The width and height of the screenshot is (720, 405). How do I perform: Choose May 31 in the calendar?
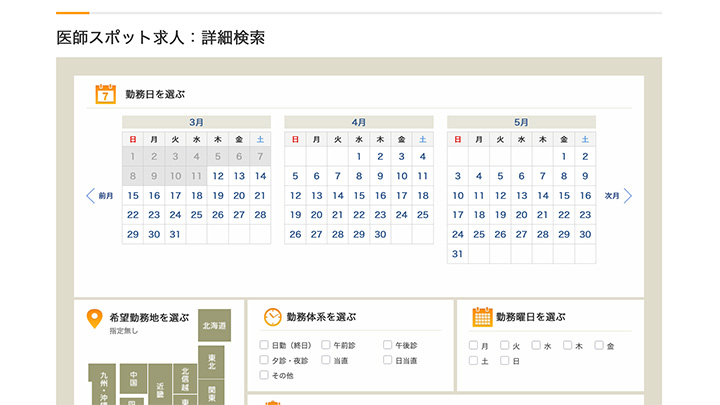coord(458,254)
